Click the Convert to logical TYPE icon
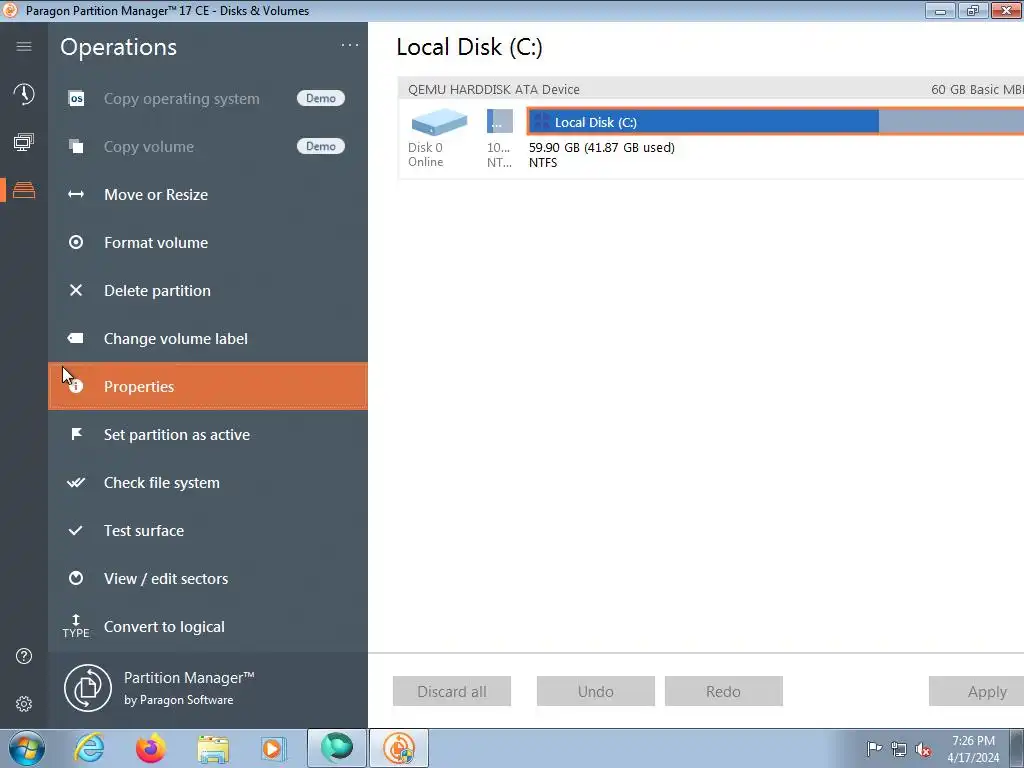Image resolution: width=1024 pixels, height=768 pixels. (x=76, y=626)
